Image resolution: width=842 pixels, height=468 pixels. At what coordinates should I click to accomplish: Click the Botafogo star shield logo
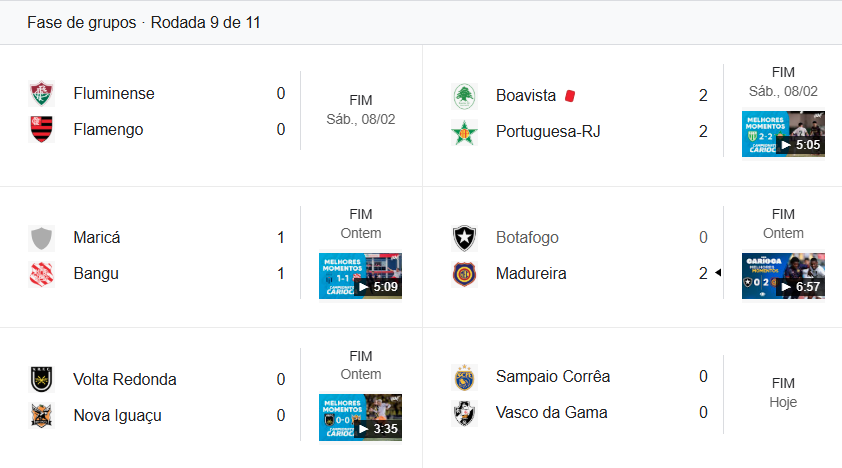(x=464, y=238)
